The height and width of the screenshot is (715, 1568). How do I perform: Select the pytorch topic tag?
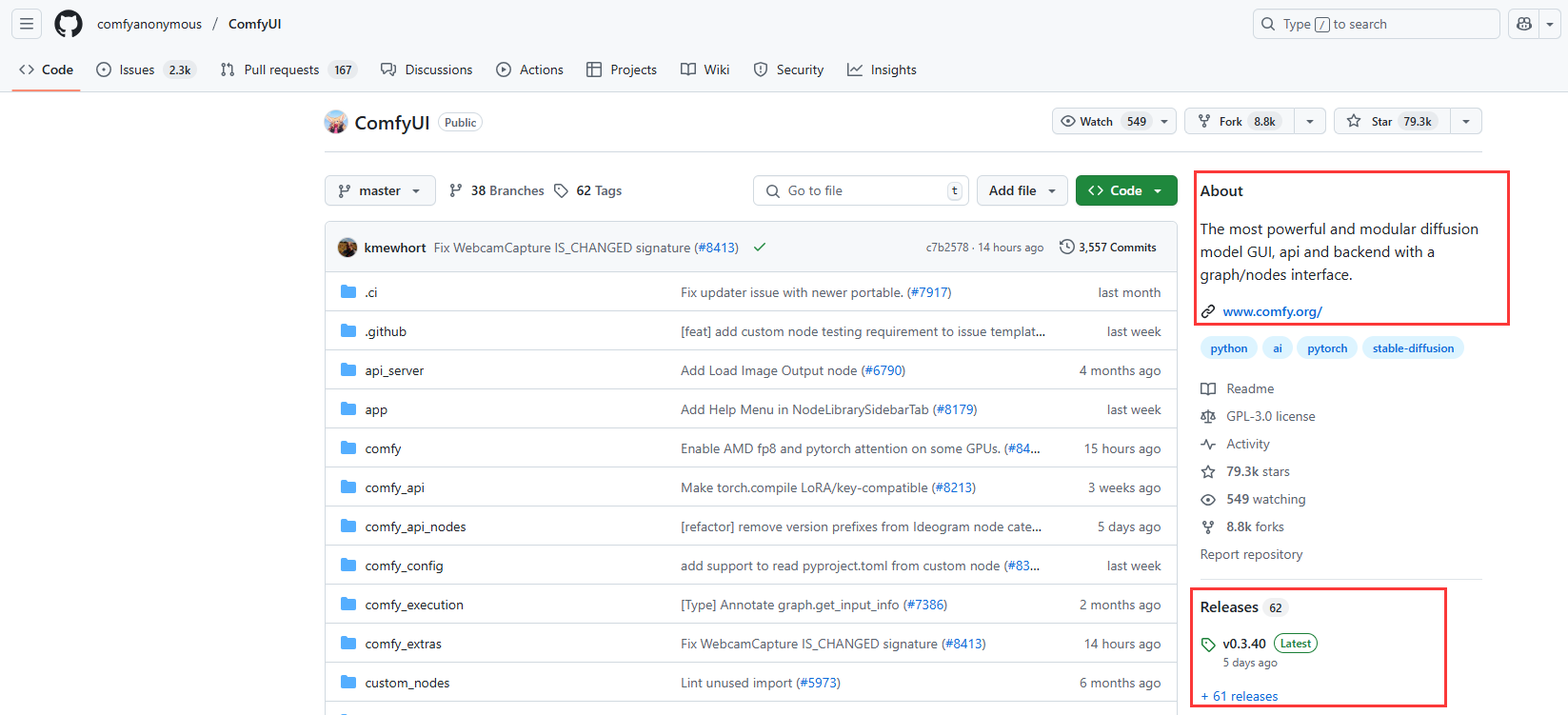pos(1327,348)
